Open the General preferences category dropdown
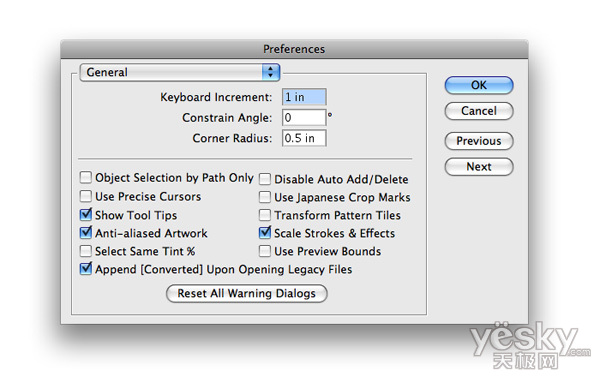The width and height of the screenshot is (600, 377). (180, 72)
